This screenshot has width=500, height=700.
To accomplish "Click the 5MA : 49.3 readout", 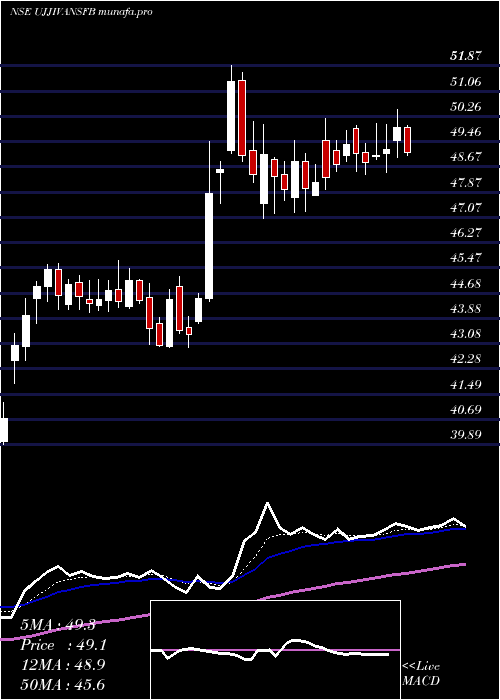I will [58, 625].
